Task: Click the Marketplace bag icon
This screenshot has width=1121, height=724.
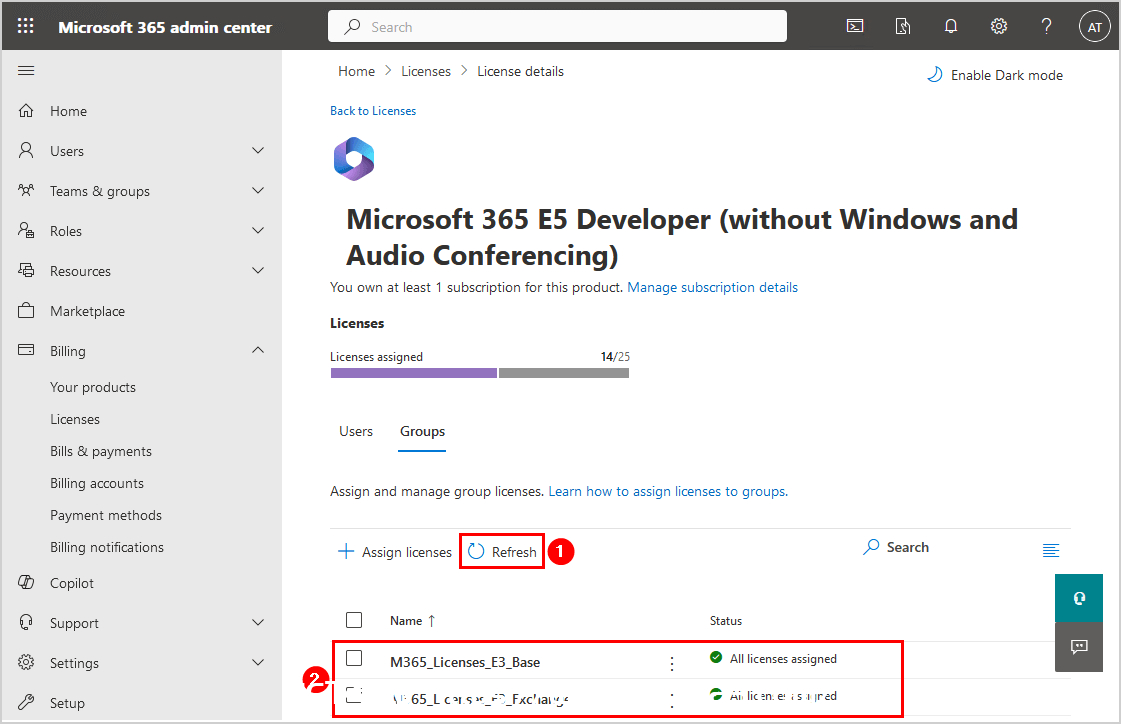Action: (26, 311)
